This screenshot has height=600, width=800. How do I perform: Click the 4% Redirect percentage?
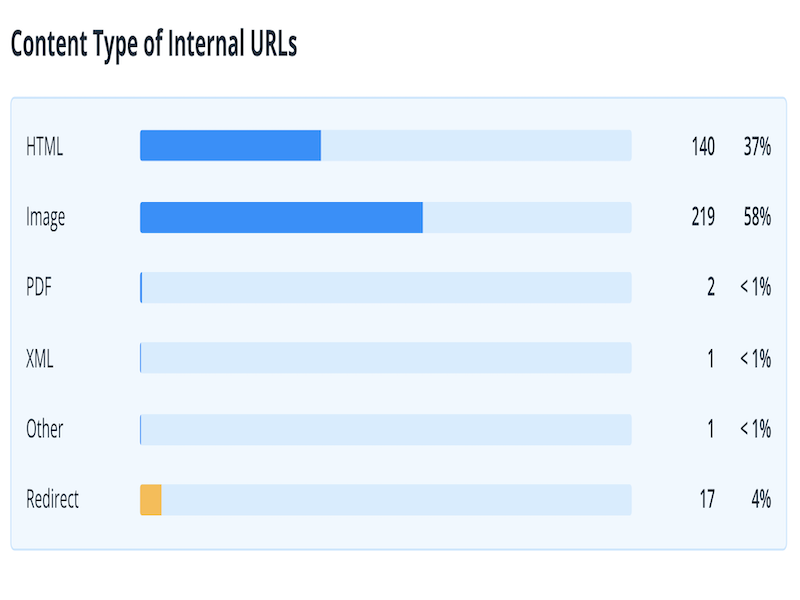pyautogui.click(x=761, y=499)
